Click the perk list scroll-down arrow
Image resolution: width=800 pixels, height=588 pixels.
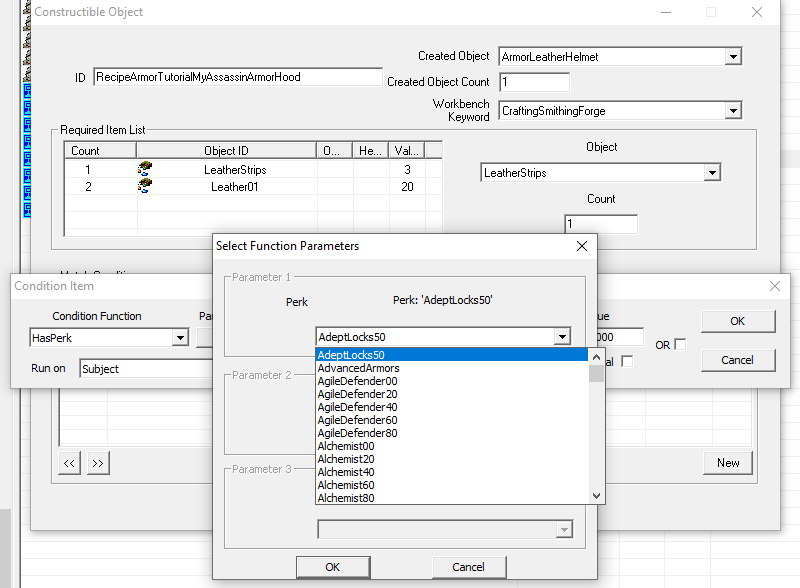click(x=597, y=495)
